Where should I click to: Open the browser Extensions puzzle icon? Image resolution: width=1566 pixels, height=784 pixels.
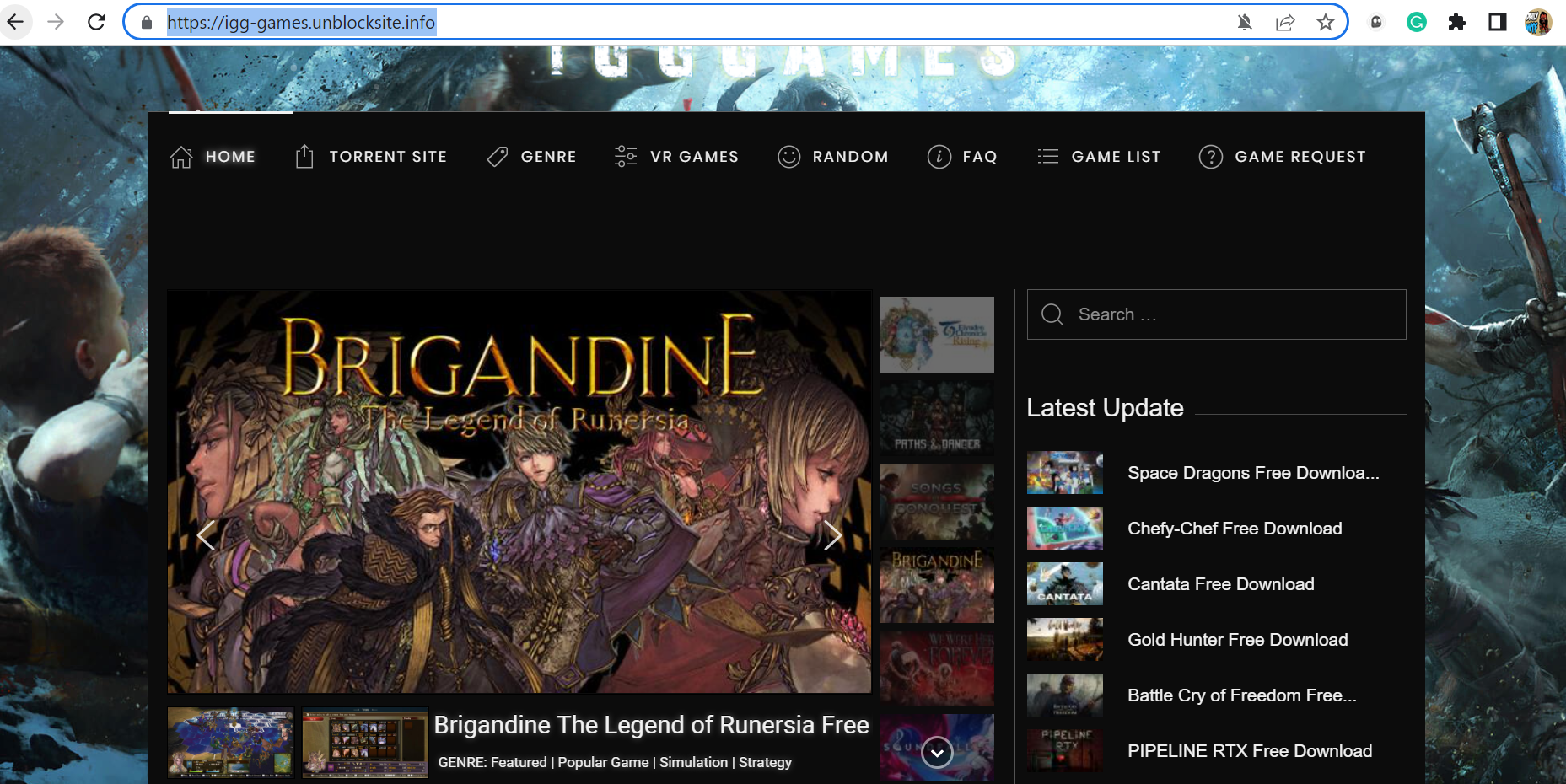[1456, 22]
